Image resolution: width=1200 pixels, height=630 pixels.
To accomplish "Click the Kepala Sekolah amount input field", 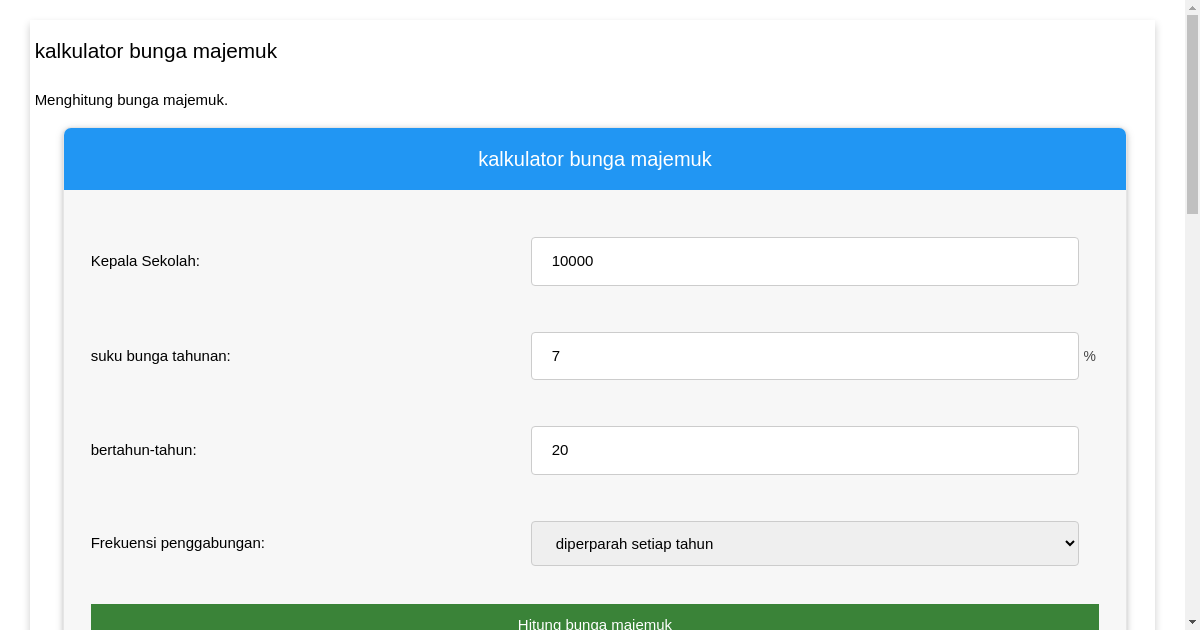I will 804,261.
